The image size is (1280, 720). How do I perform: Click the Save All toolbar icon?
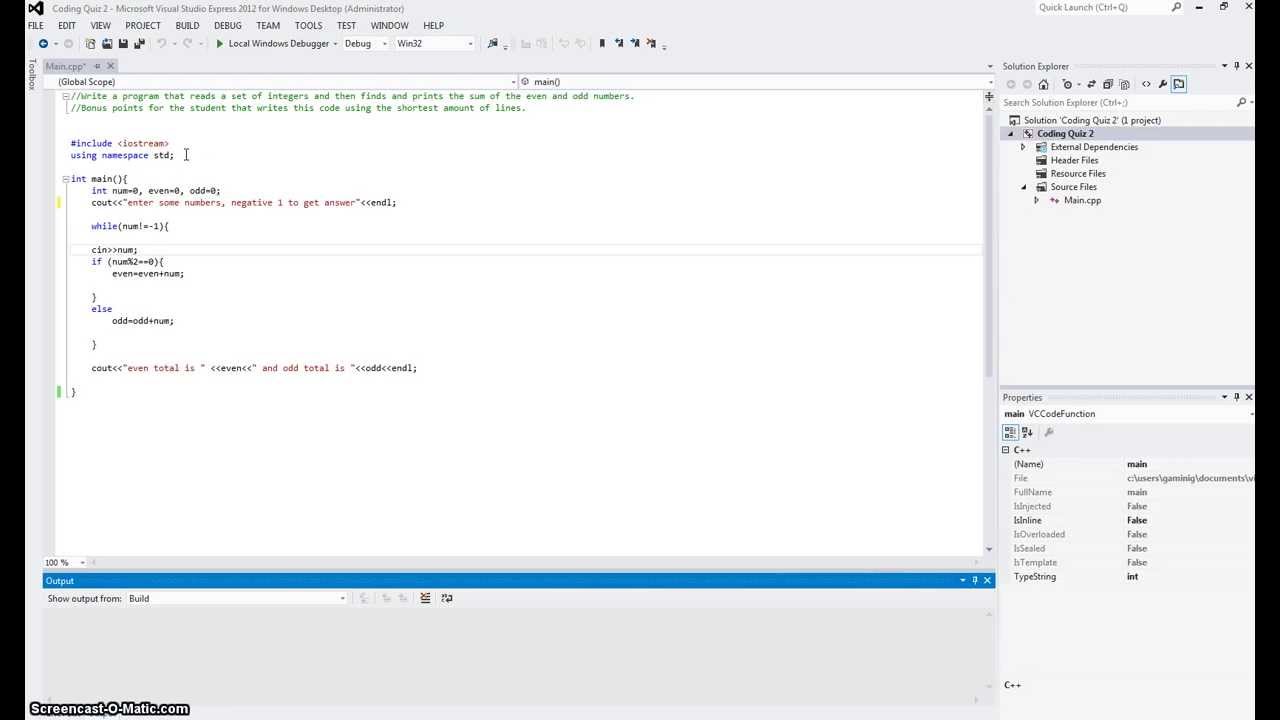(139, 44)
